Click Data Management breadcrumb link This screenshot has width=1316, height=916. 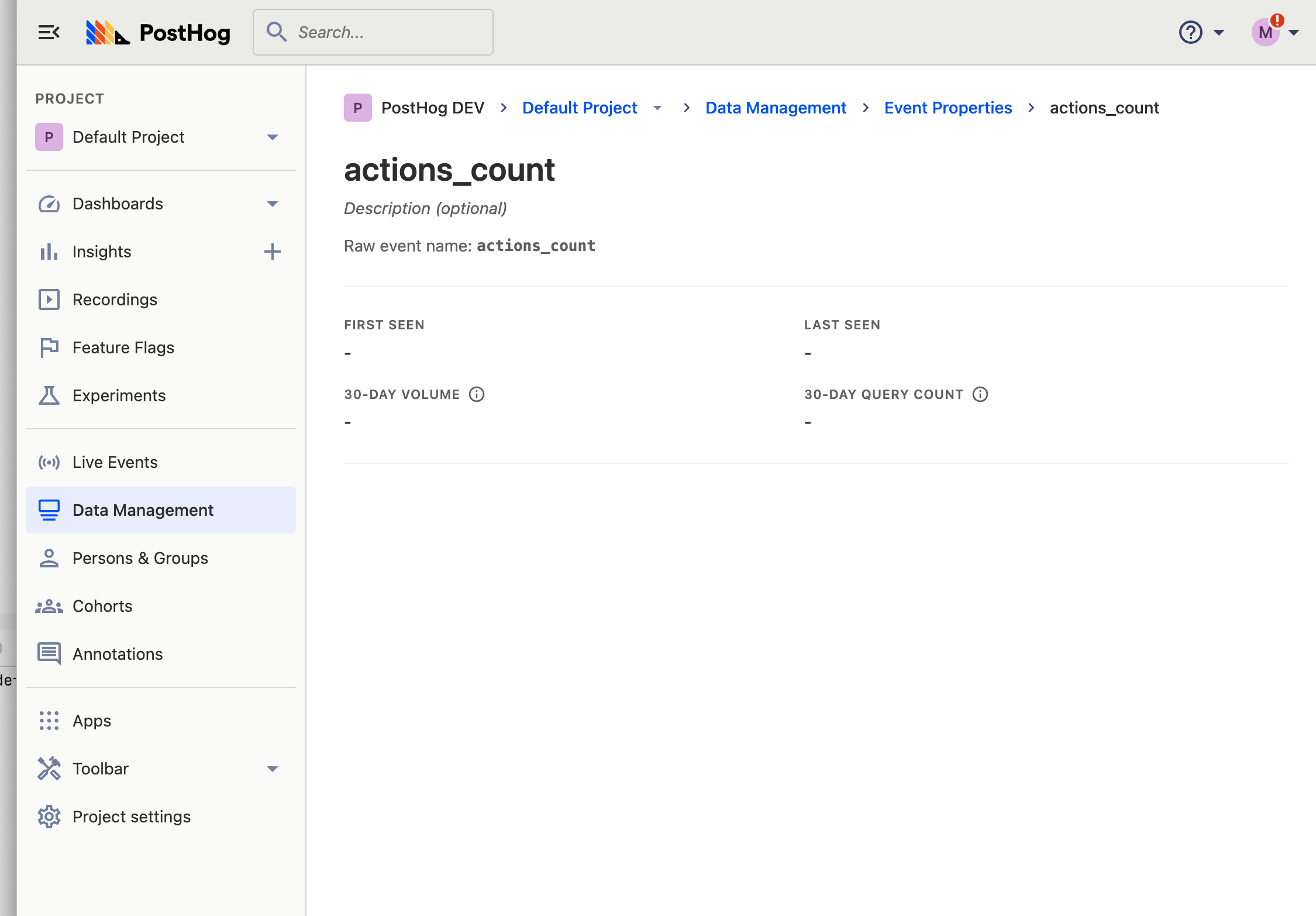(x=776, y=108)
